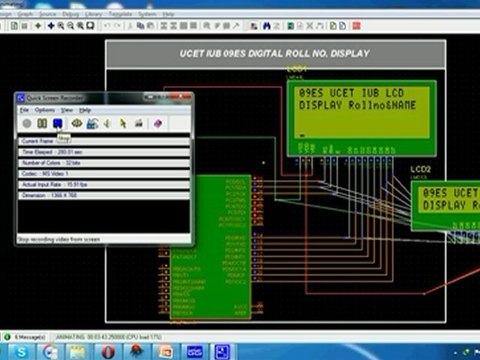This screenshot has height=360, width=480.
Task: Click the Quick Screen Recorder taskbar icon
Action: tap(223, 352)
